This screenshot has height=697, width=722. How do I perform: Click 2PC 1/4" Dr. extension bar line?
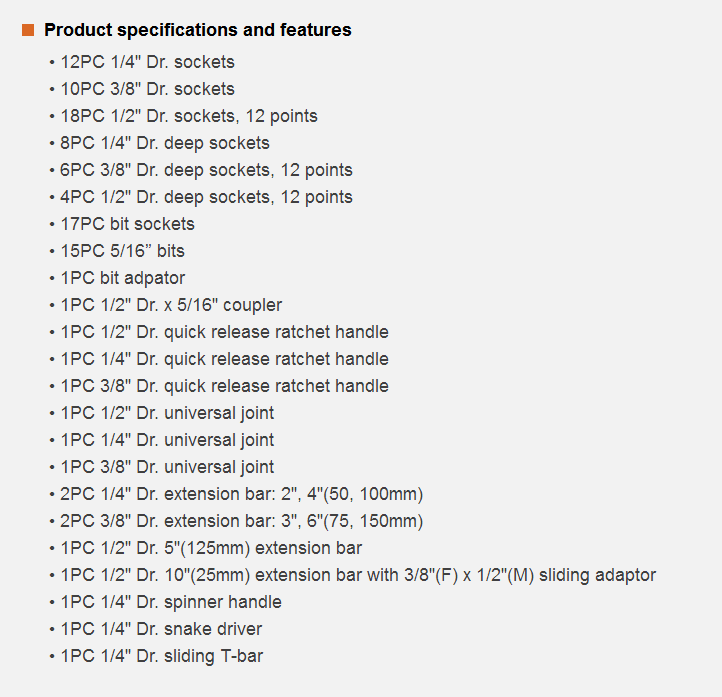pos(242,494)
